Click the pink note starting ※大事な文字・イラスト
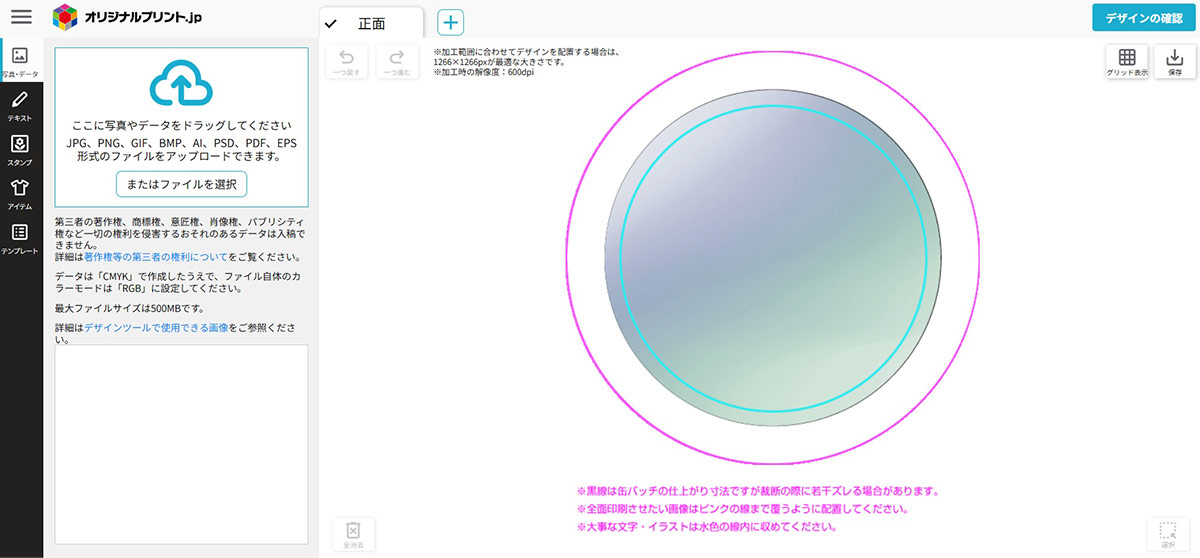 (706, 526)
